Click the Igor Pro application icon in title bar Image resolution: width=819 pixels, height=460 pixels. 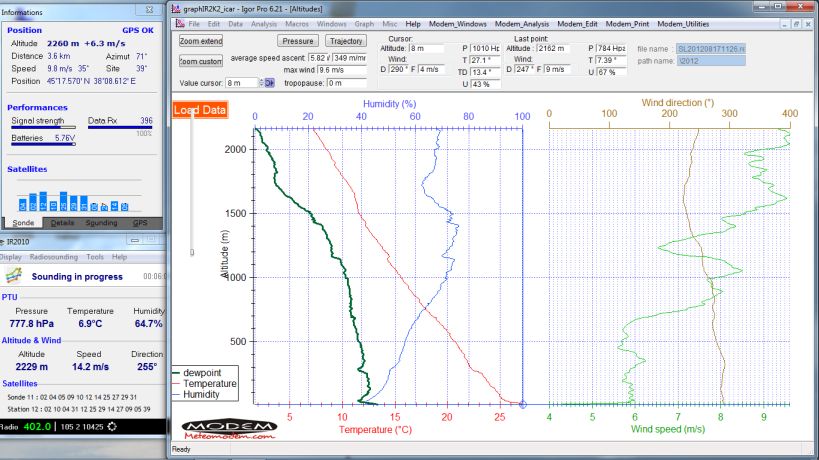(176, 8)
